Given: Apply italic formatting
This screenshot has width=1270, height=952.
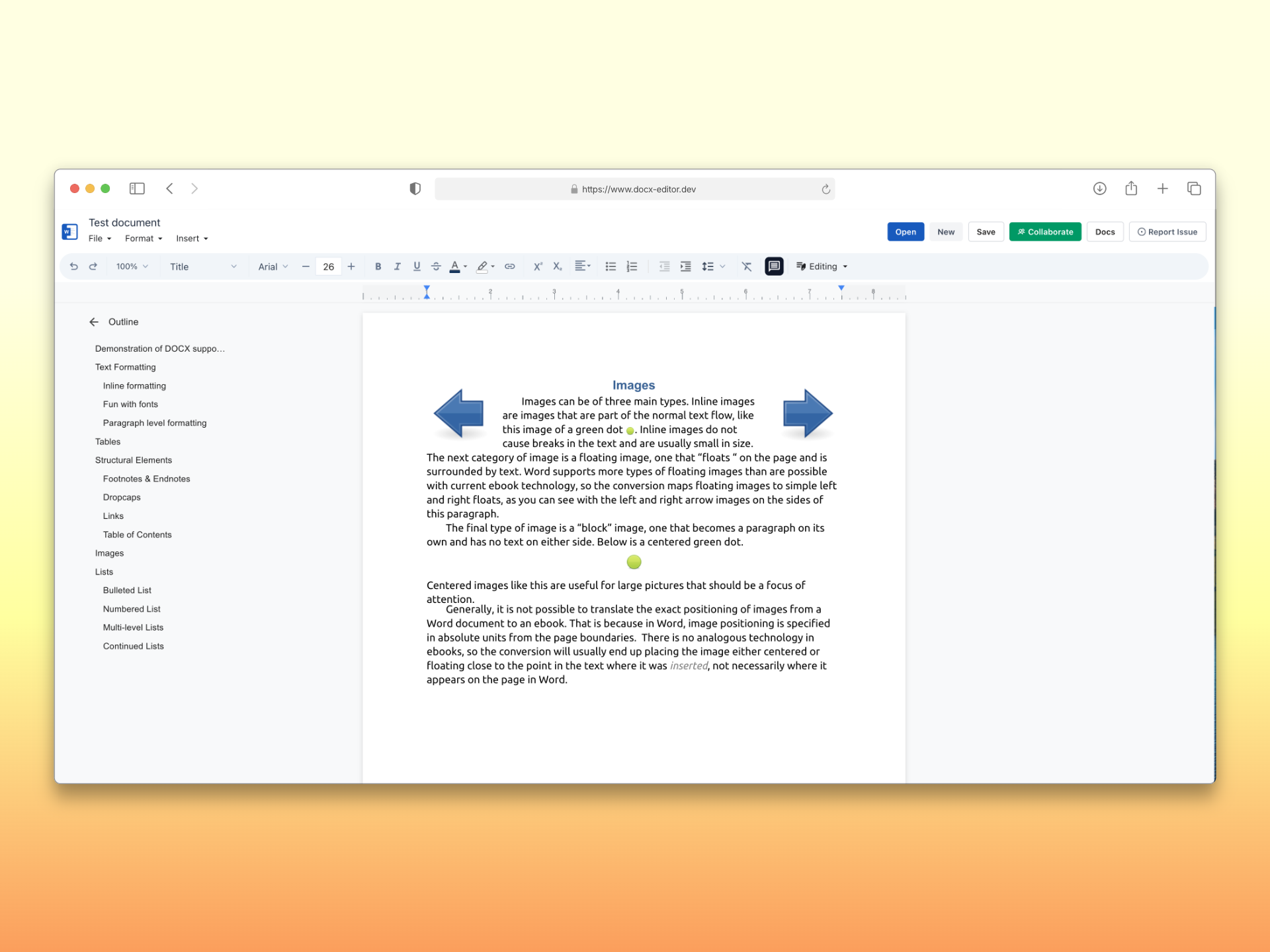Looking at the screenshot, I should (x=398, y=266).
